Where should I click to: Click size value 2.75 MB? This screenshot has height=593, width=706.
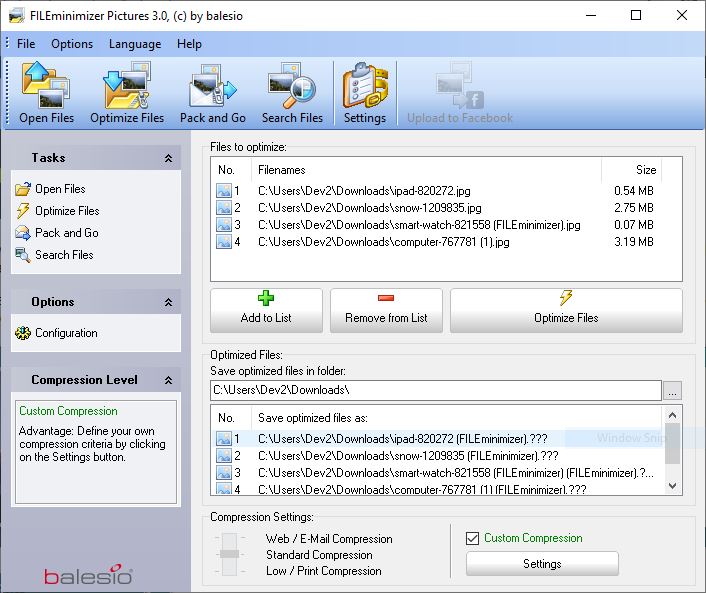(x=634, y=208)
